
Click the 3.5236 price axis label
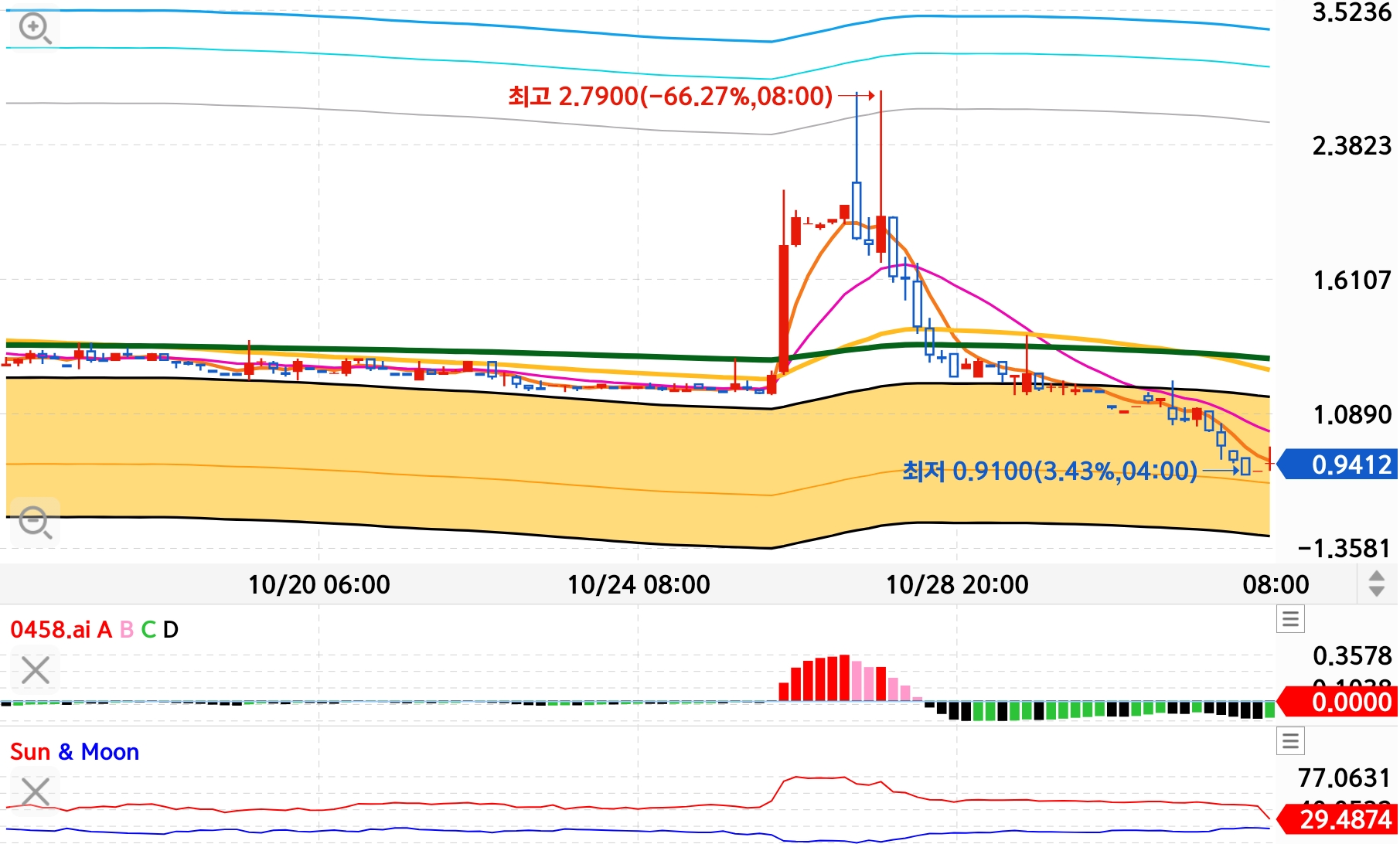tap(1351, 13)
